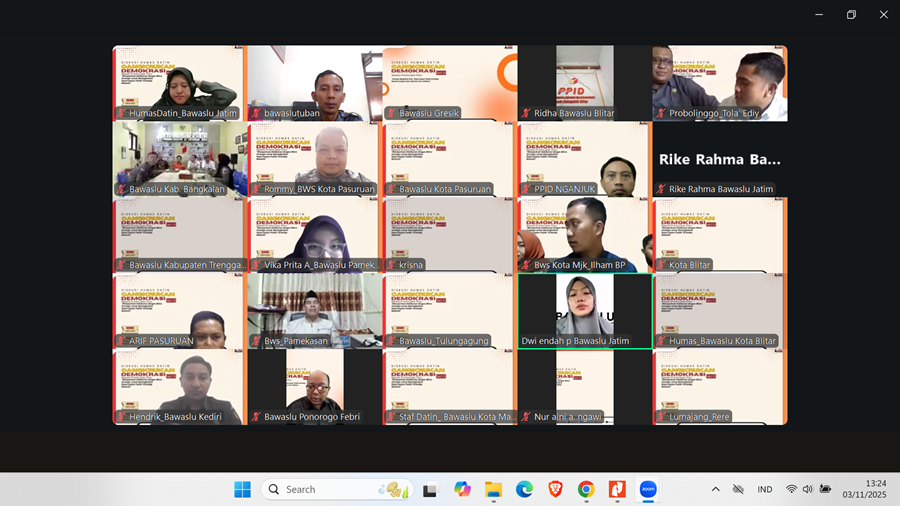This screenshot has width=900, height=506.
Task: Select the Bws Kota Mjk_Ilham BP video tile
Action: (585, 235)
